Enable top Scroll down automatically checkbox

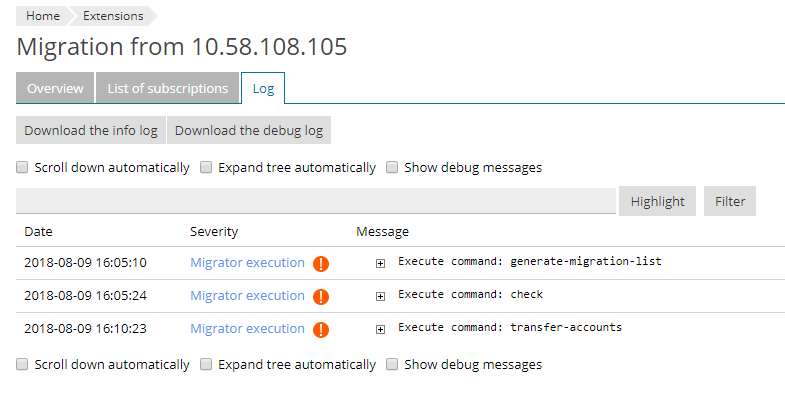coord(22,167)
